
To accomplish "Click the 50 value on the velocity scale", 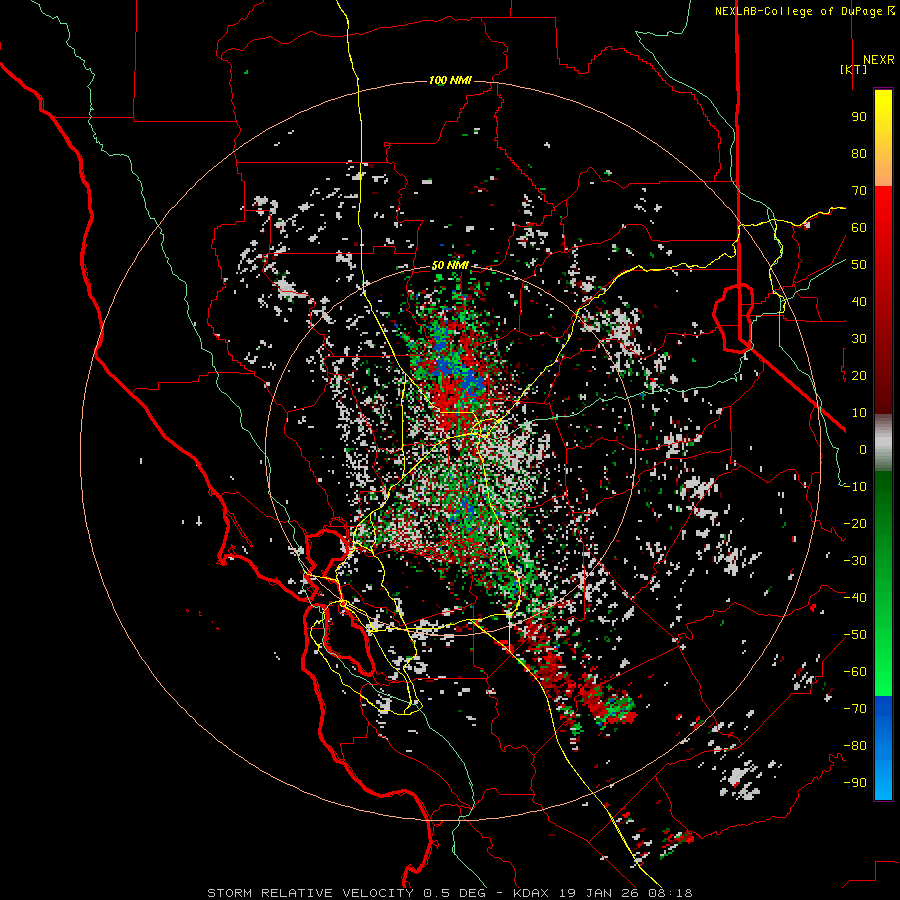I will tap(859, 265).
